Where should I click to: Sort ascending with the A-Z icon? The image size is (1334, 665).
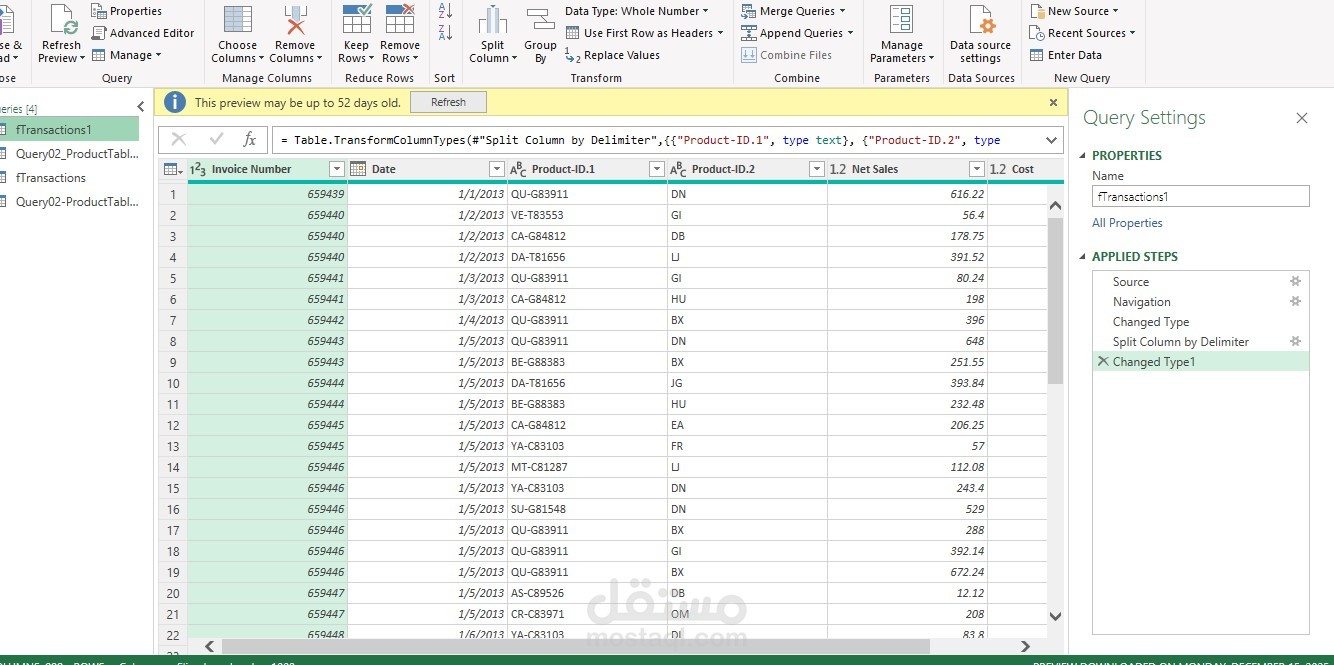[x=445, y=11]
